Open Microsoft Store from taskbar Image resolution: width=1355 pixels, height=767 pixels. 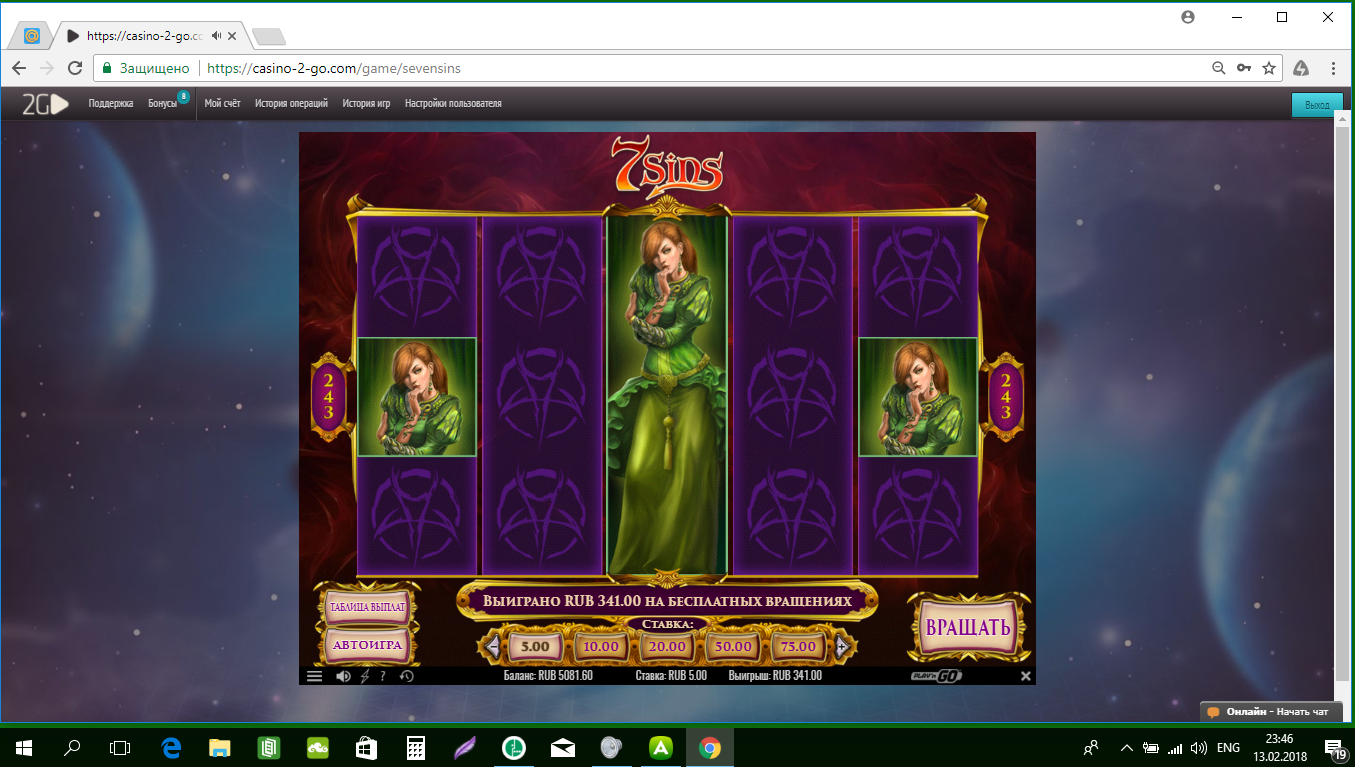coord(367,747)
